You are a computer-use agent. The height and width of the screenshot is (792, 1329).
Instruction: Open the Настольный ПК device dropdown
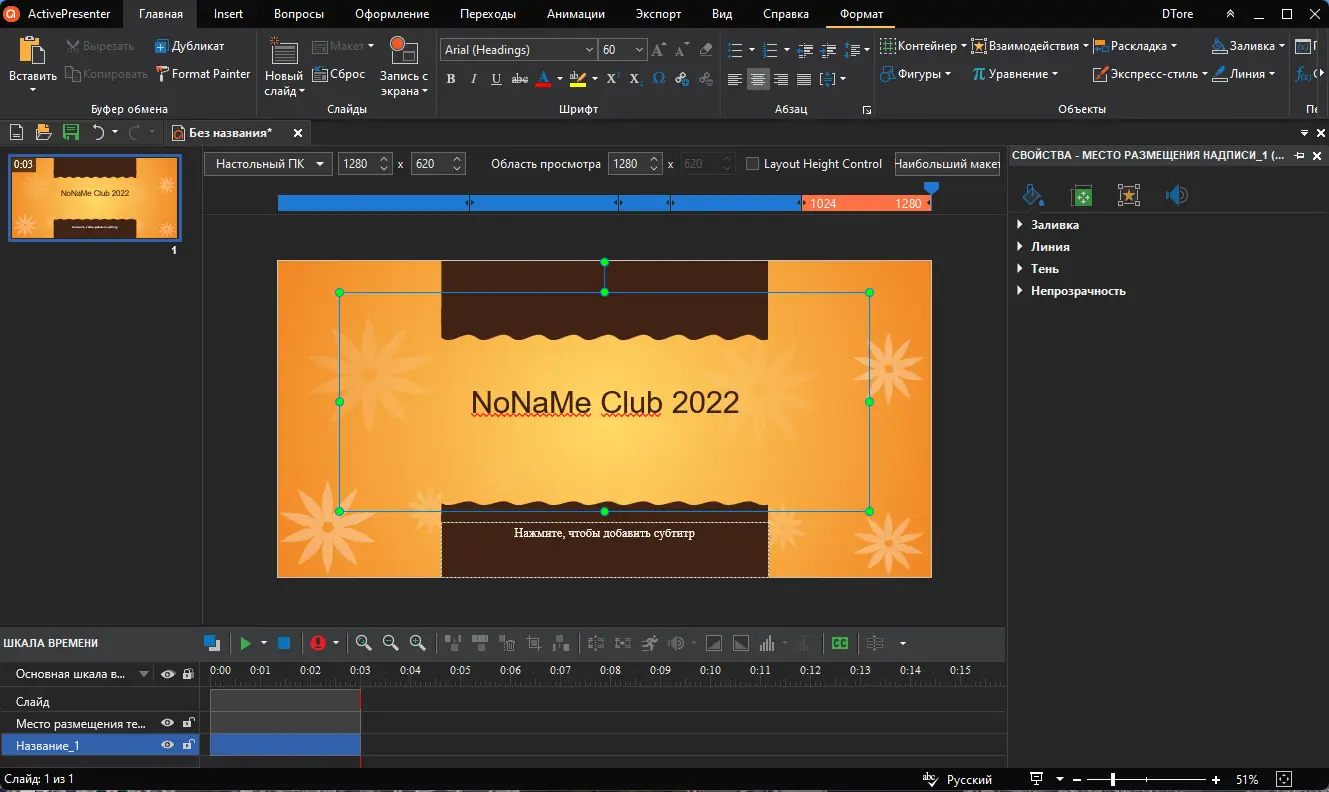tap(268, 164)
